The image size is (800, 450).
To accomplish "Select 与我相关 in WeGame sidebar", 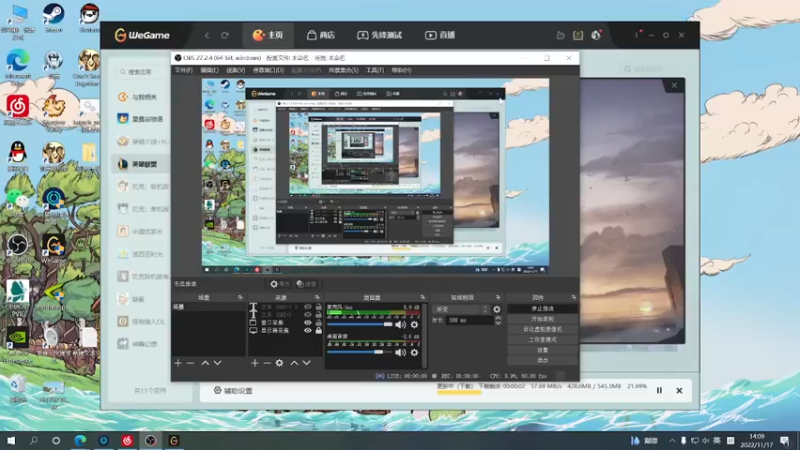I will [x=138, y=97].
